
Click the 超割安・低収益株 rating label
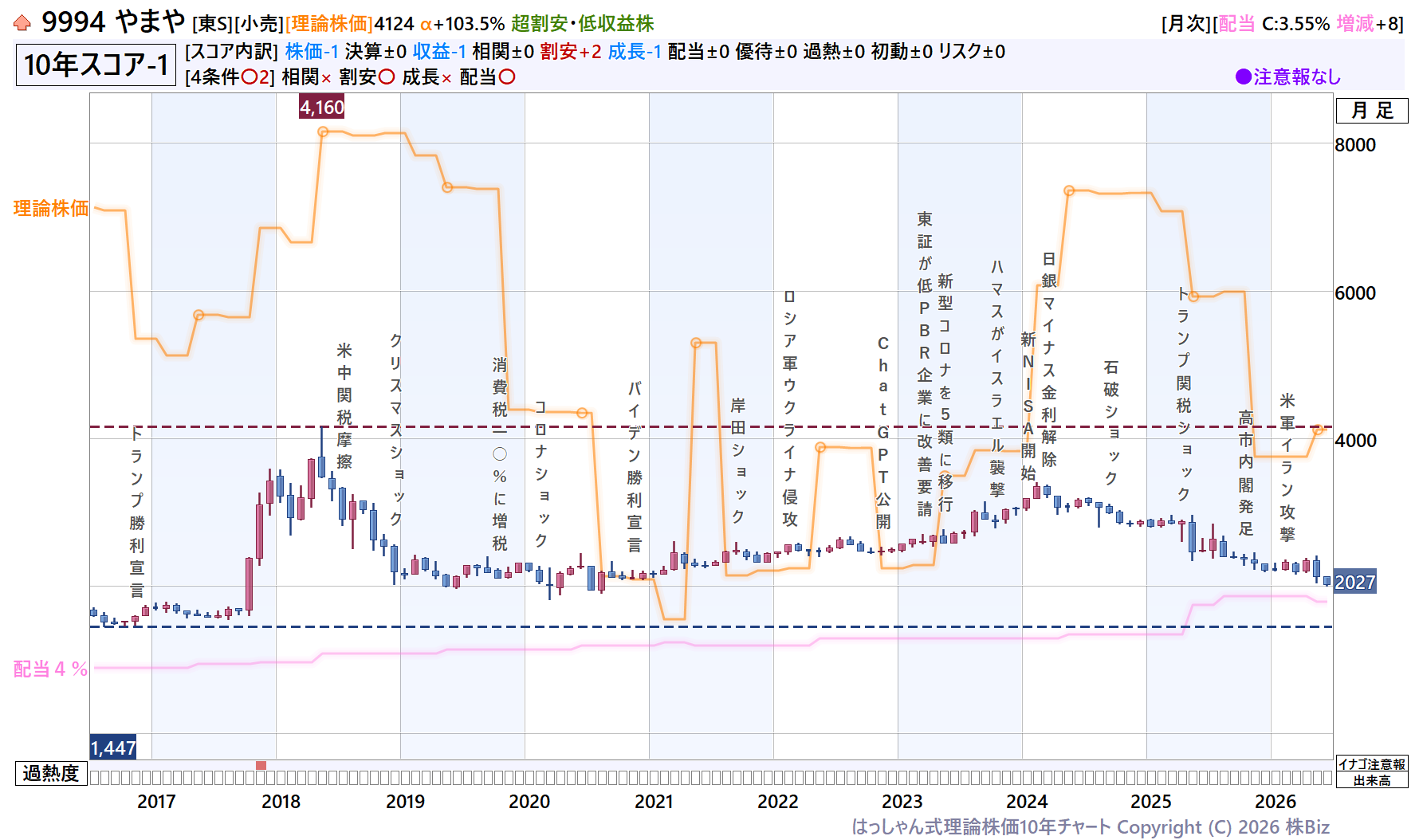pos(583,24)
